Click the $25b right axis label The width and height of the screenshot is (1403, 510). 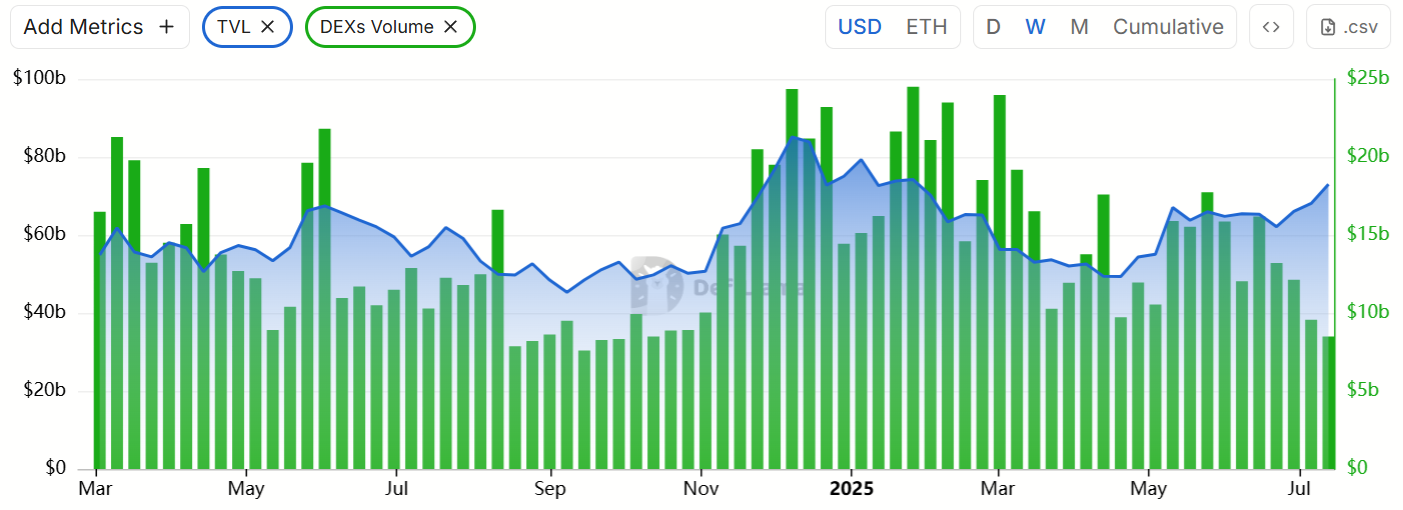coord(1366,78)
